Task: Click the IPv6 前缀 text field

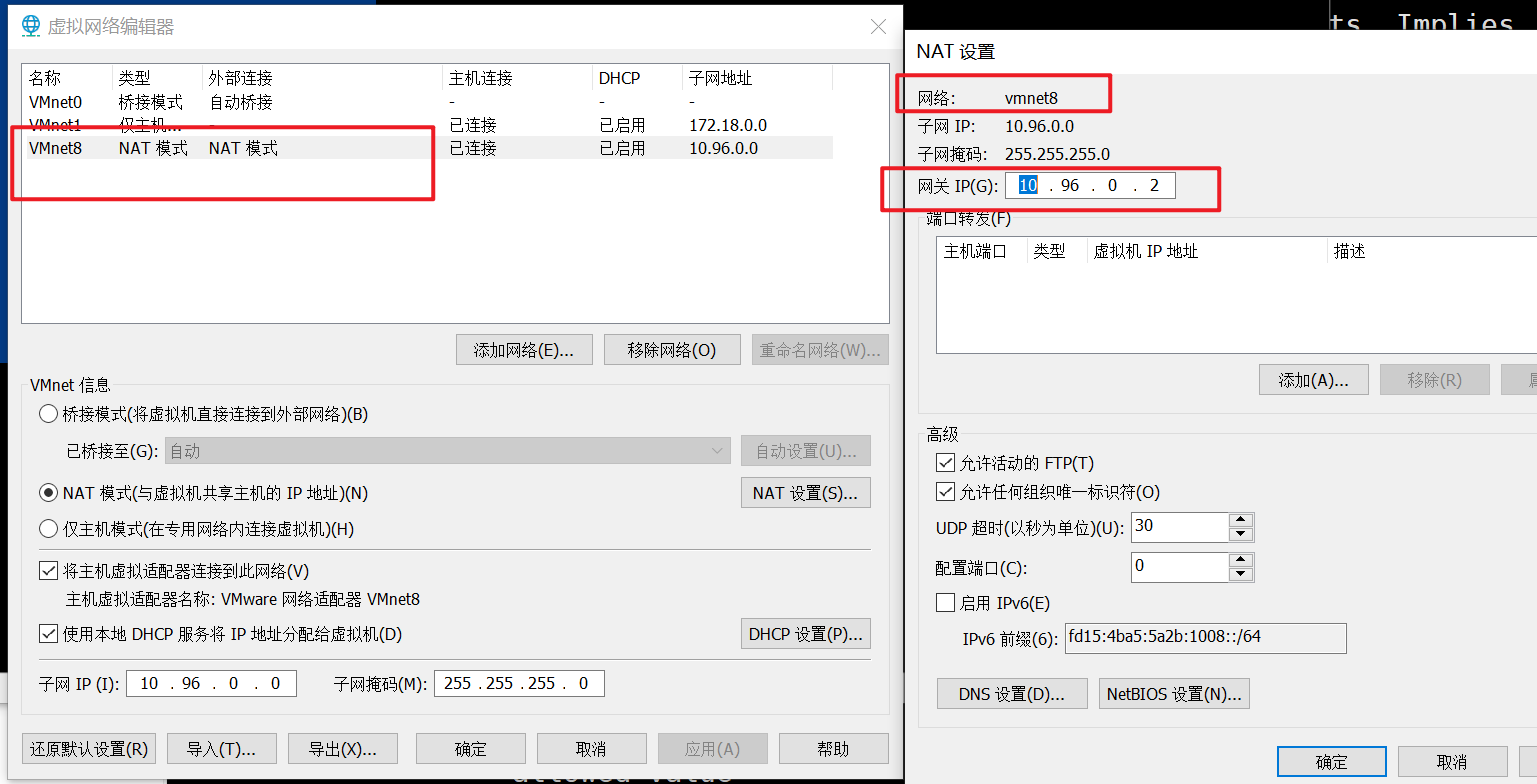Action: 1205,638
